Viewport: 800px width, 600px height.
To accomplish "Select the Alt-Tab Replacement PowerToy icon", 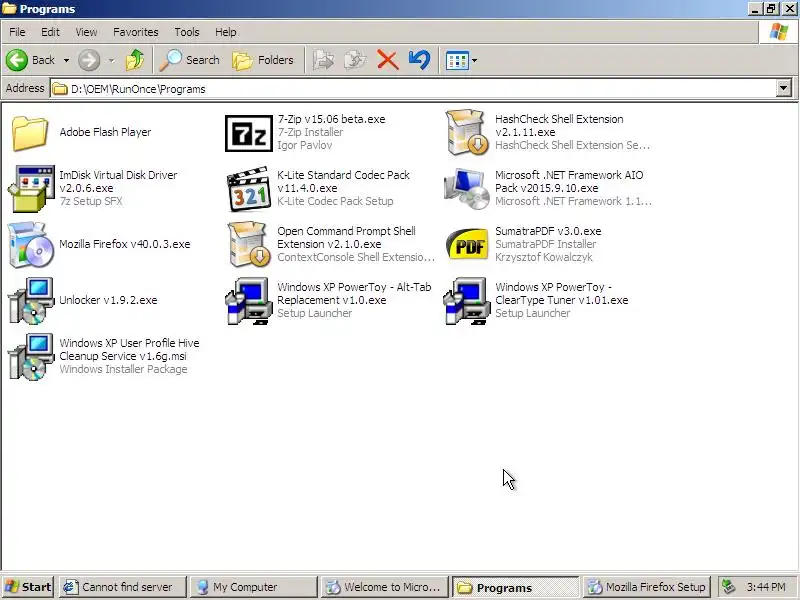I will point(248,301).
